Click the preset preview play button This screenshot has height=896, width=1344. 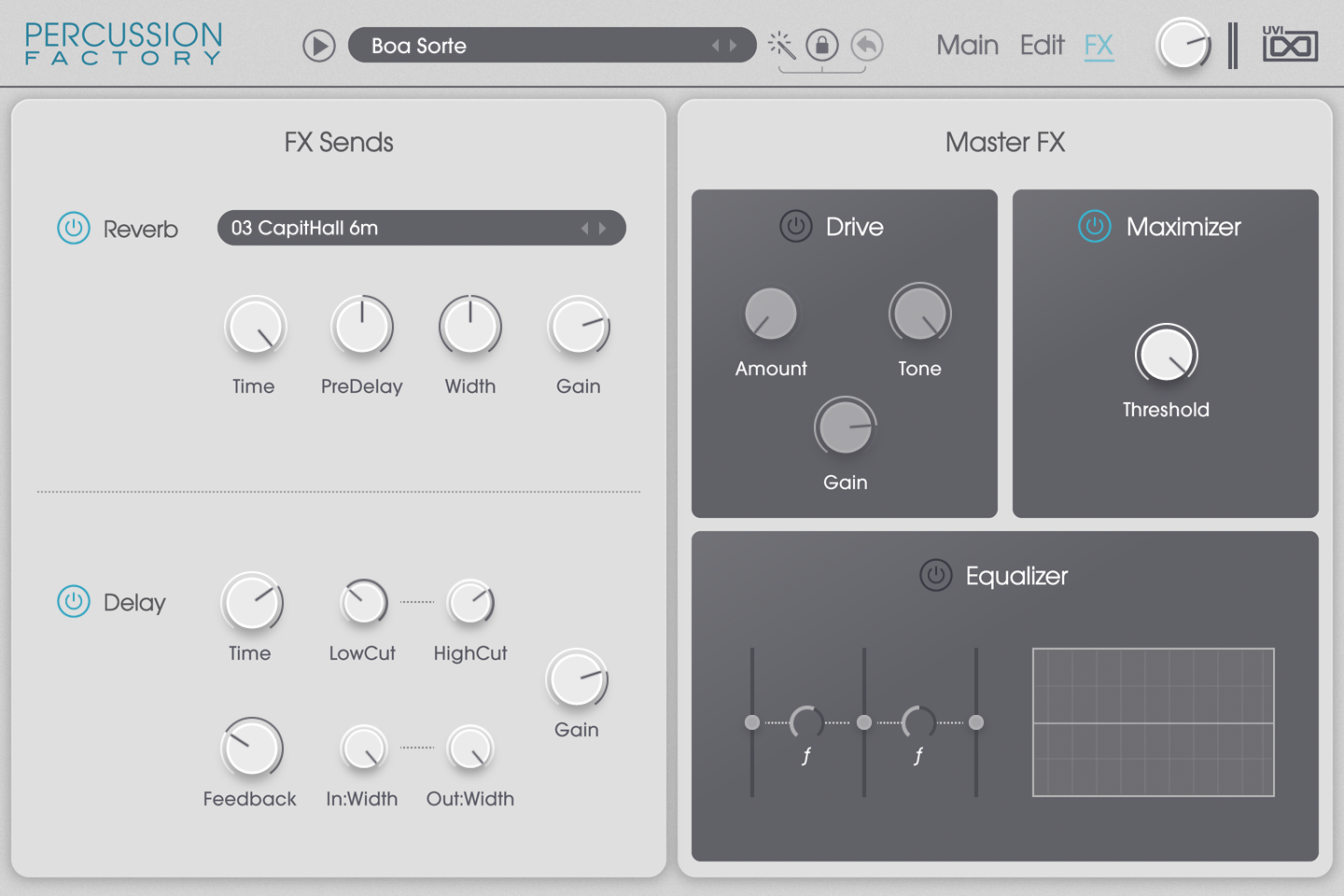[319, 46]
